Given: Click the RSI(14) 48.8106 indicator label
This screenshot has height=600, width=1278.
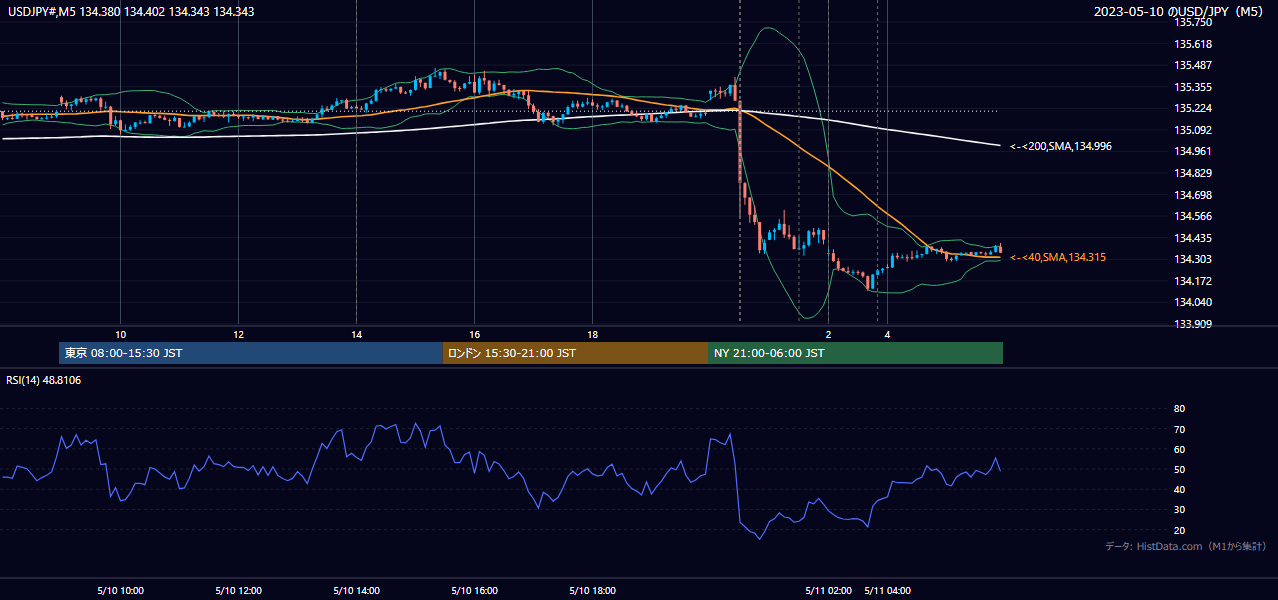Looking at the screenshot, I should coord(43,380).
